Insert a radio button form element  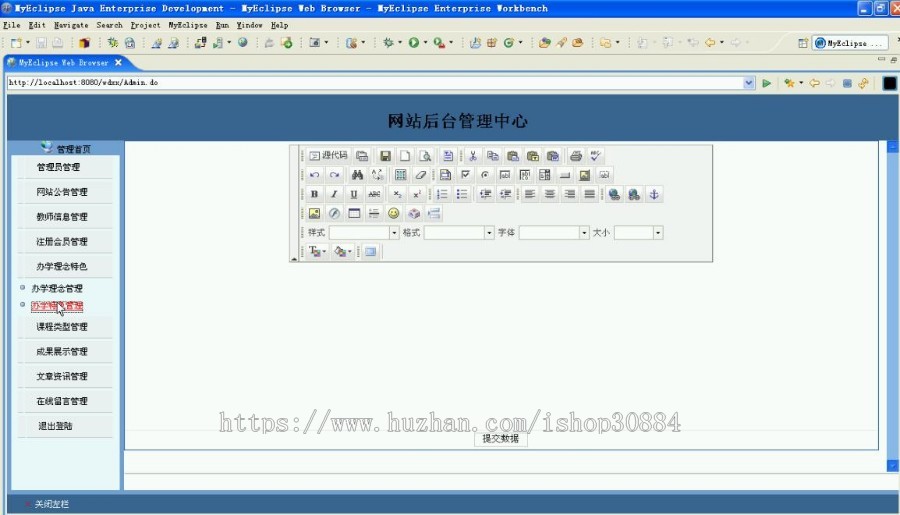pos(485,175)
